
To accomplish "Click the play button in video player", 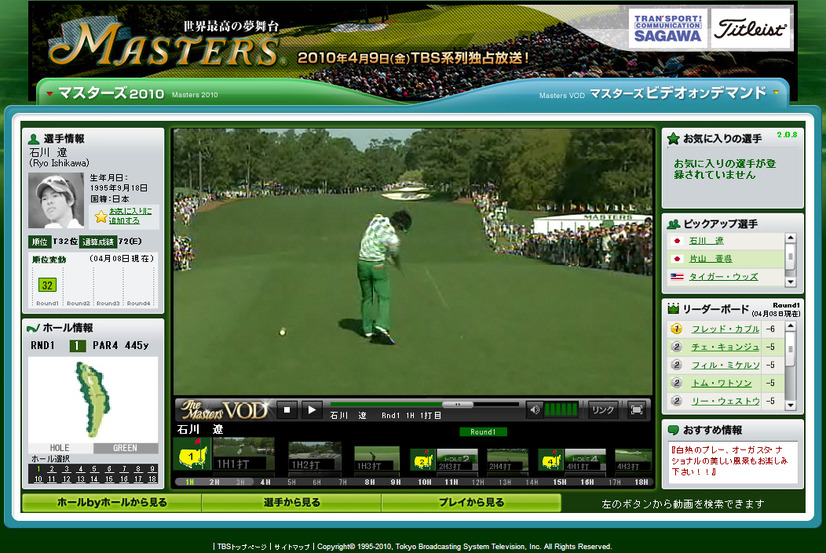I will tap(312, 409).
